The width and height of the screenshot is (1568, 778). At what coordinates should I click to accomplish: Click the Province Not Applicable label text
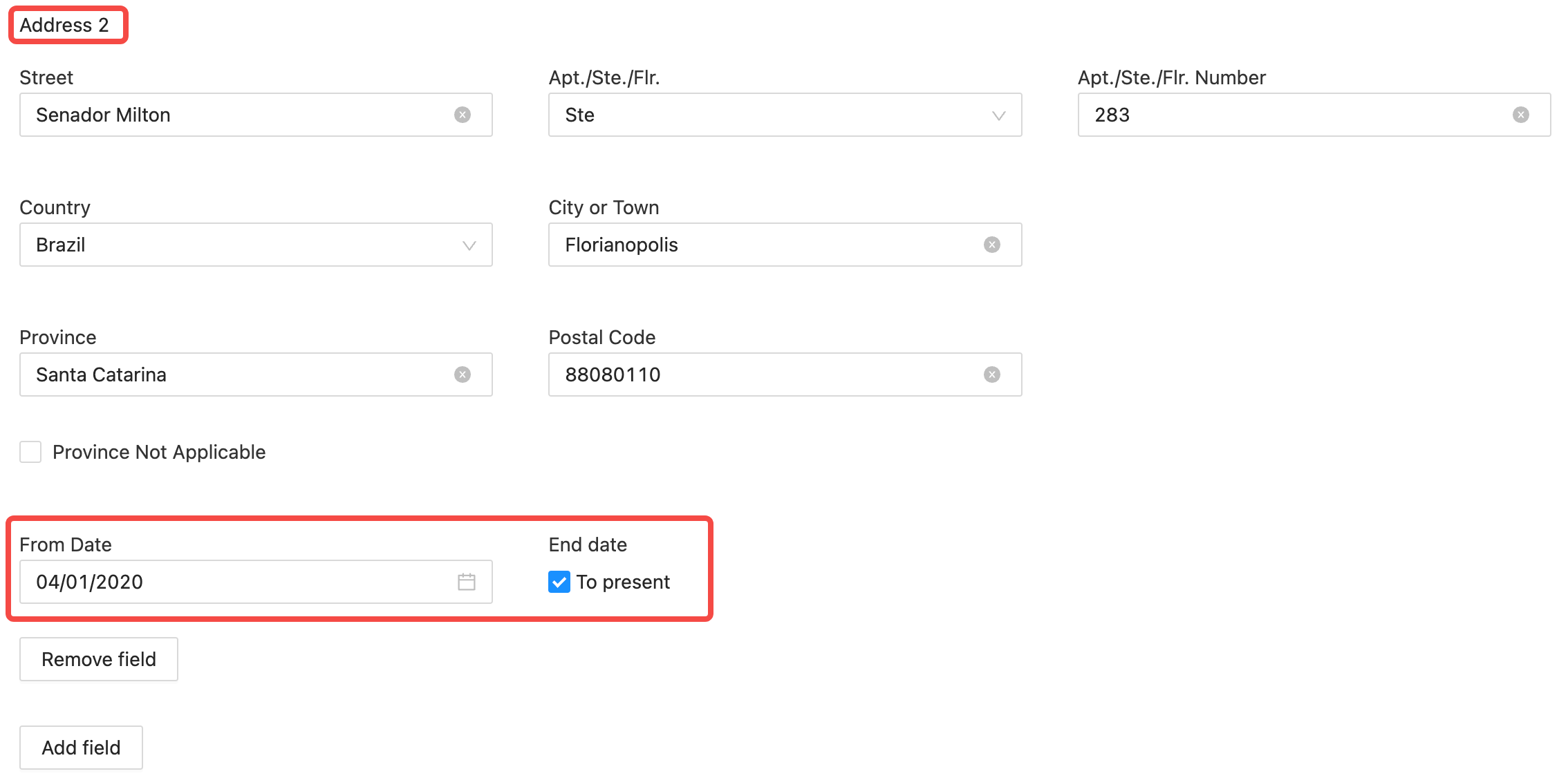pos(159,452)
